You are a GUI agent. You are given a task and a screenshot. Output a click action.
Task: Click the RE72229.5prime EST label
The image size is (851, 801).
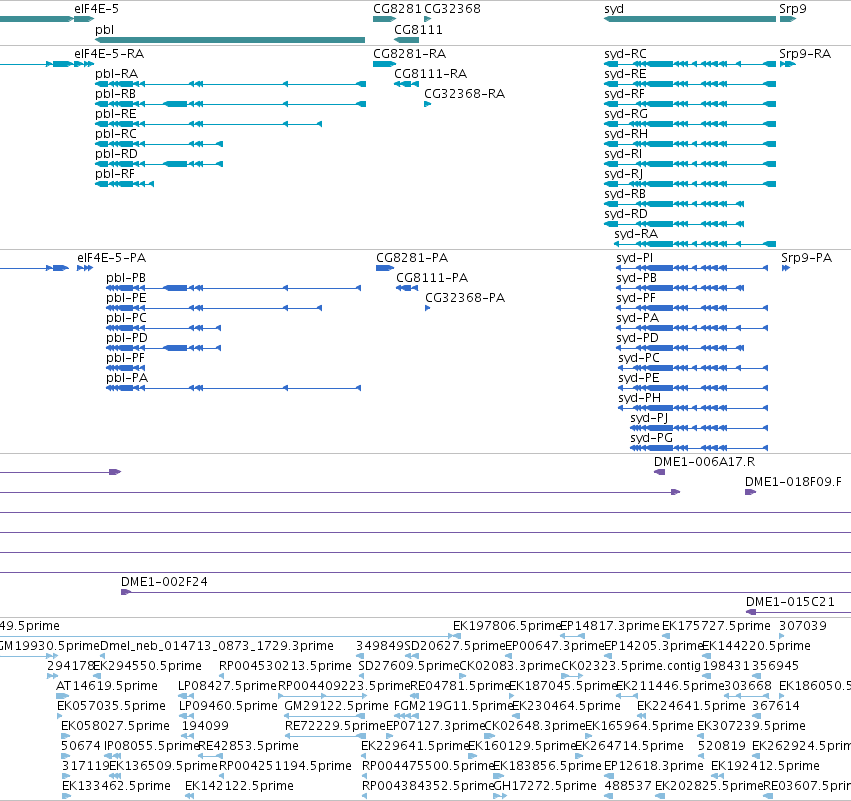[335, 726]
